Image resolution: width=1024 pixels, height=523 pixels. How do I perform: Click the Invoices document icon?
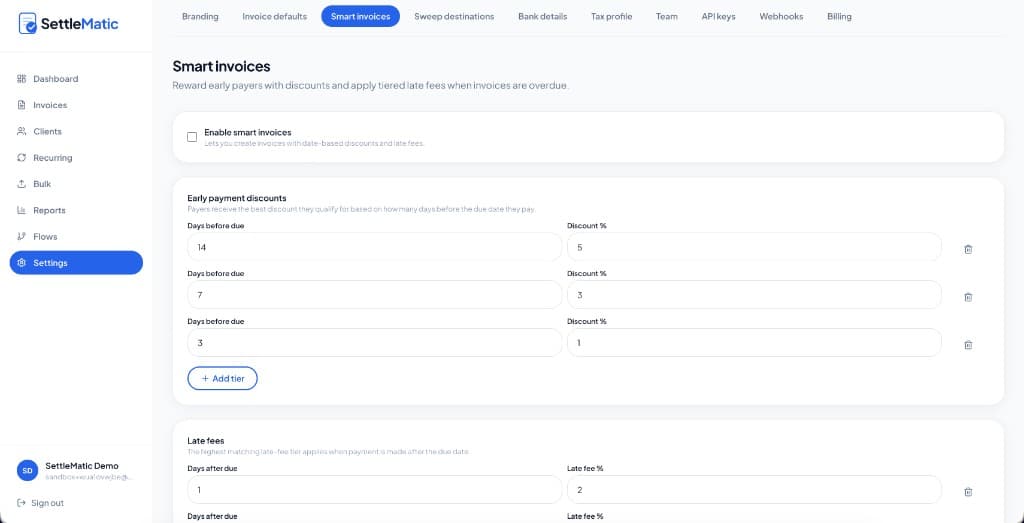click(x=21, y=105)
